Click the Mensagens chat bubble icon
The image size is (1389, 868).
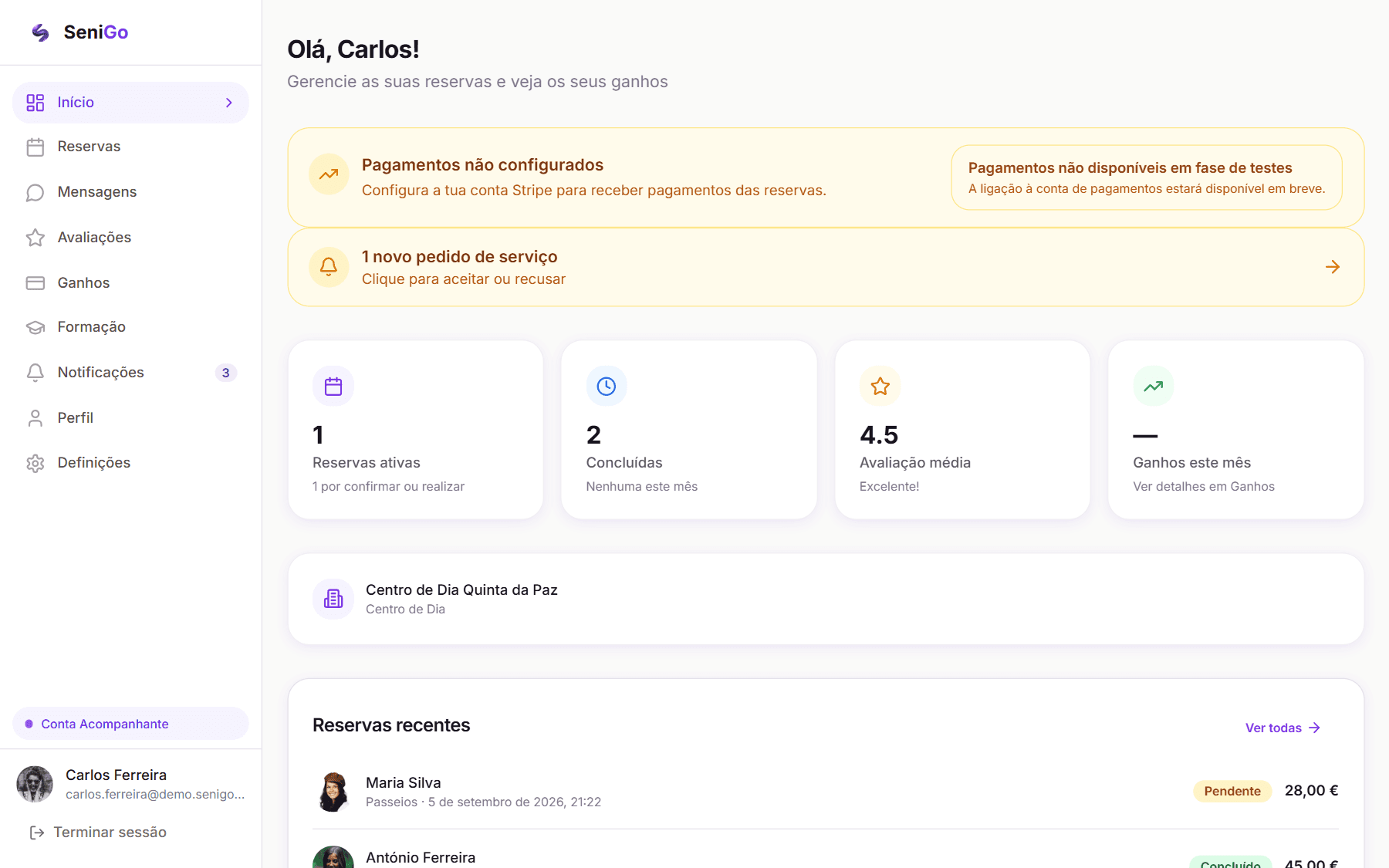[35, 192]
